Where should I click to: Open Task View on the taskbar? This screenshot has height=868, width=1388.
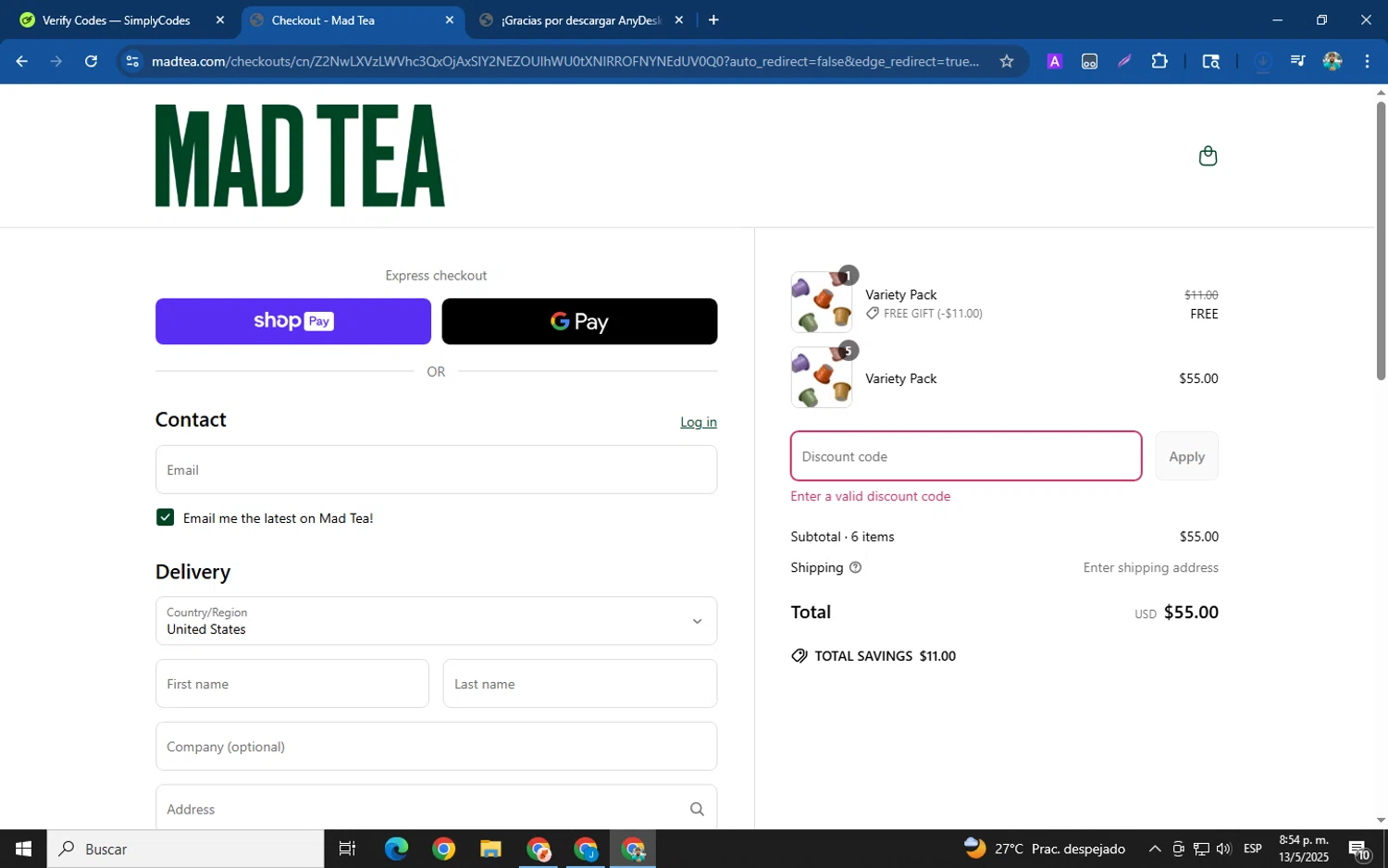(347, 849)
